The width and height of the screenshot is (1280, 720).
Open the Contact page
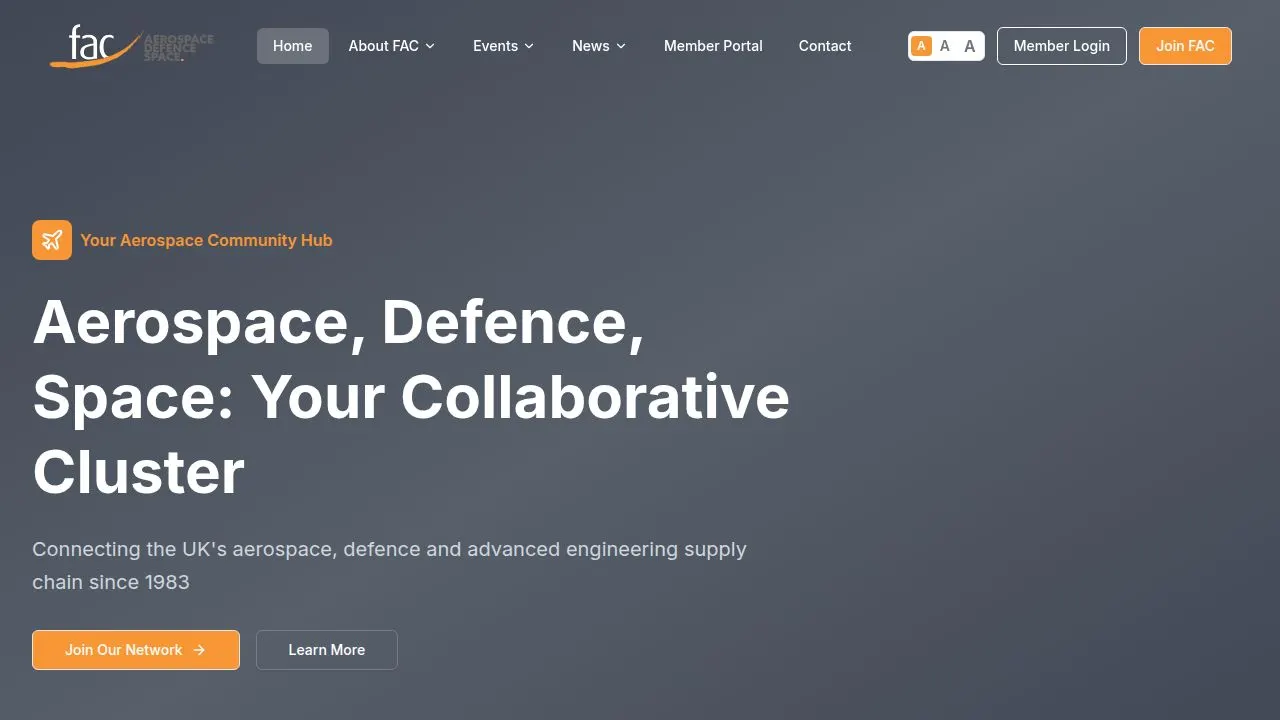(x=825, y=46)
